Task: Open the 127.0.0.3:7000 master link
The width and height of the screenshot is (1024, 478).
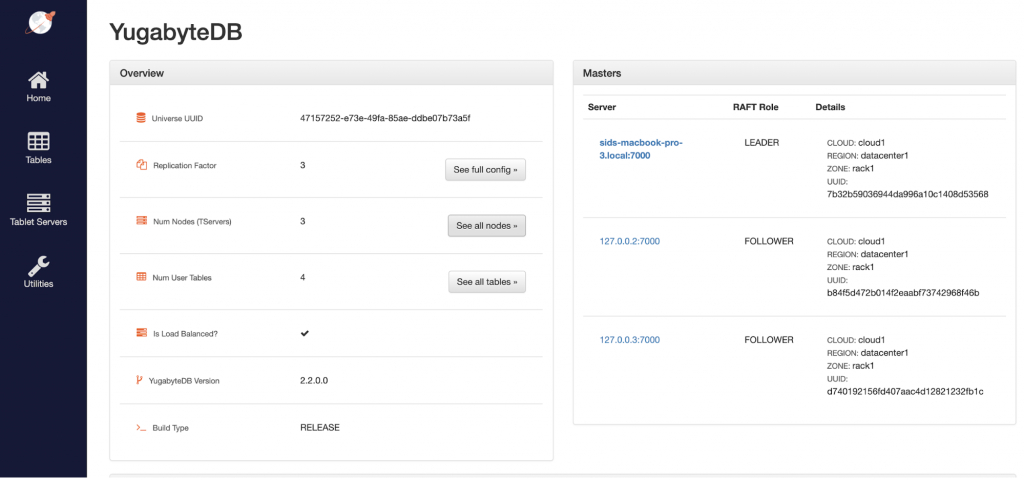Action: [x=629, y=340]
